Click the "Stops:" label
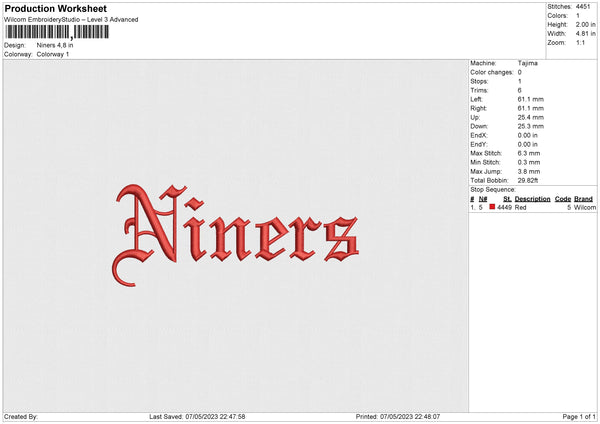 coord(479,81)
